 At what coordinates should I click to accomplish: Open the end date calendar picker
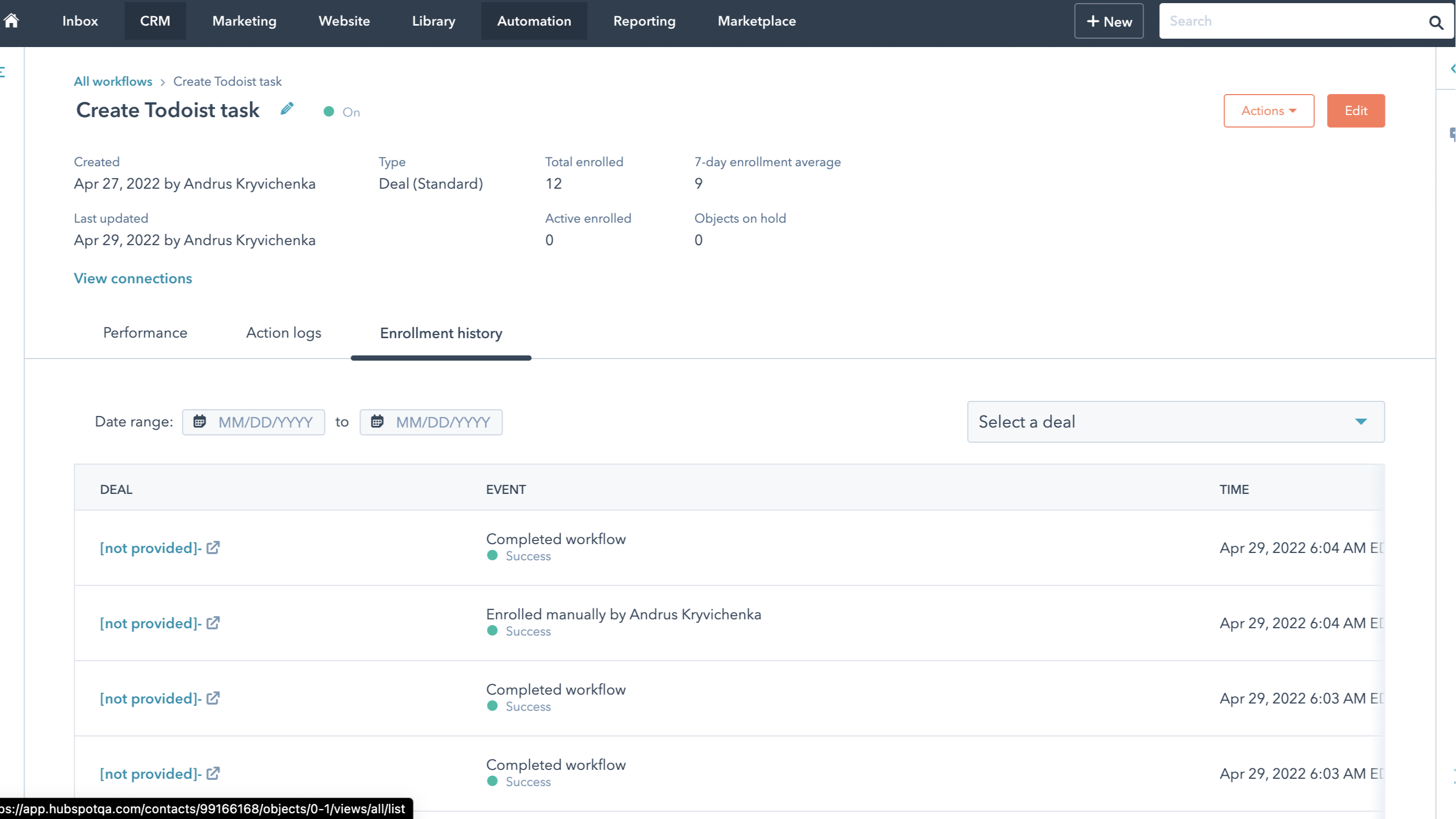377,421
